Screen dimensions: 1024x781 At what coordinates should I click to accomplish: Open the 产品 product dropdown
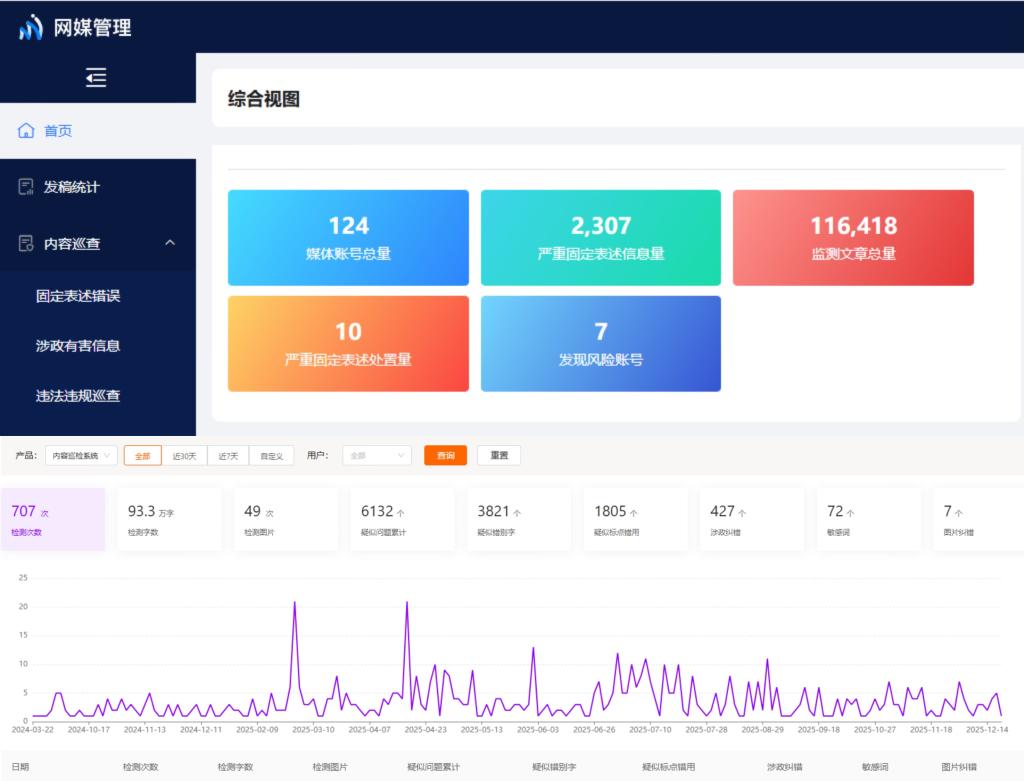(80, 455)
